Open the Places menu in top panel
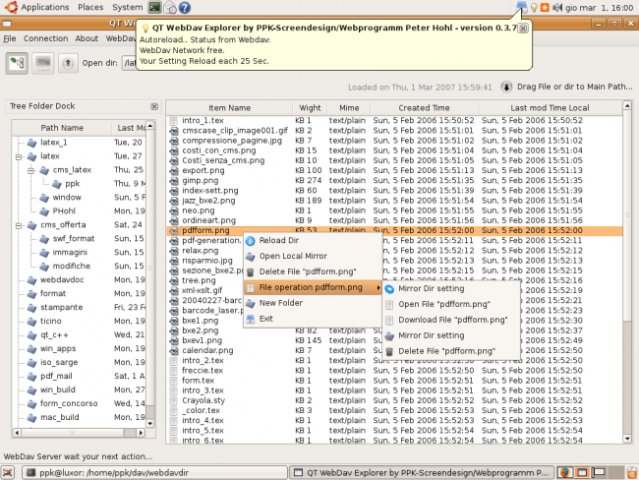639x480 pixels. click(x=90, y=7)
